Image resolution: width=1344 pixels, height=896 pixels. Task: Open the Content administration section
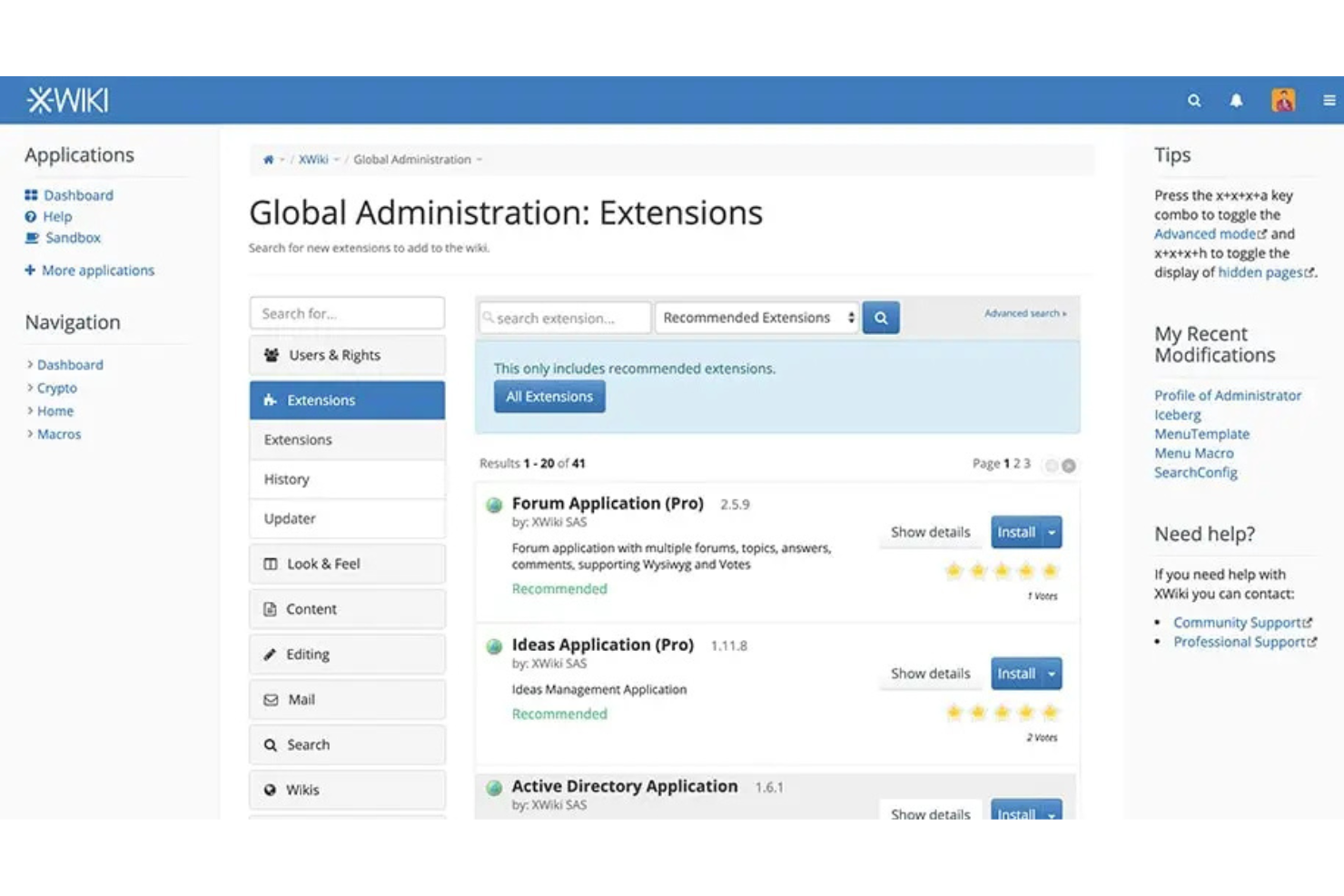(347, 609)
